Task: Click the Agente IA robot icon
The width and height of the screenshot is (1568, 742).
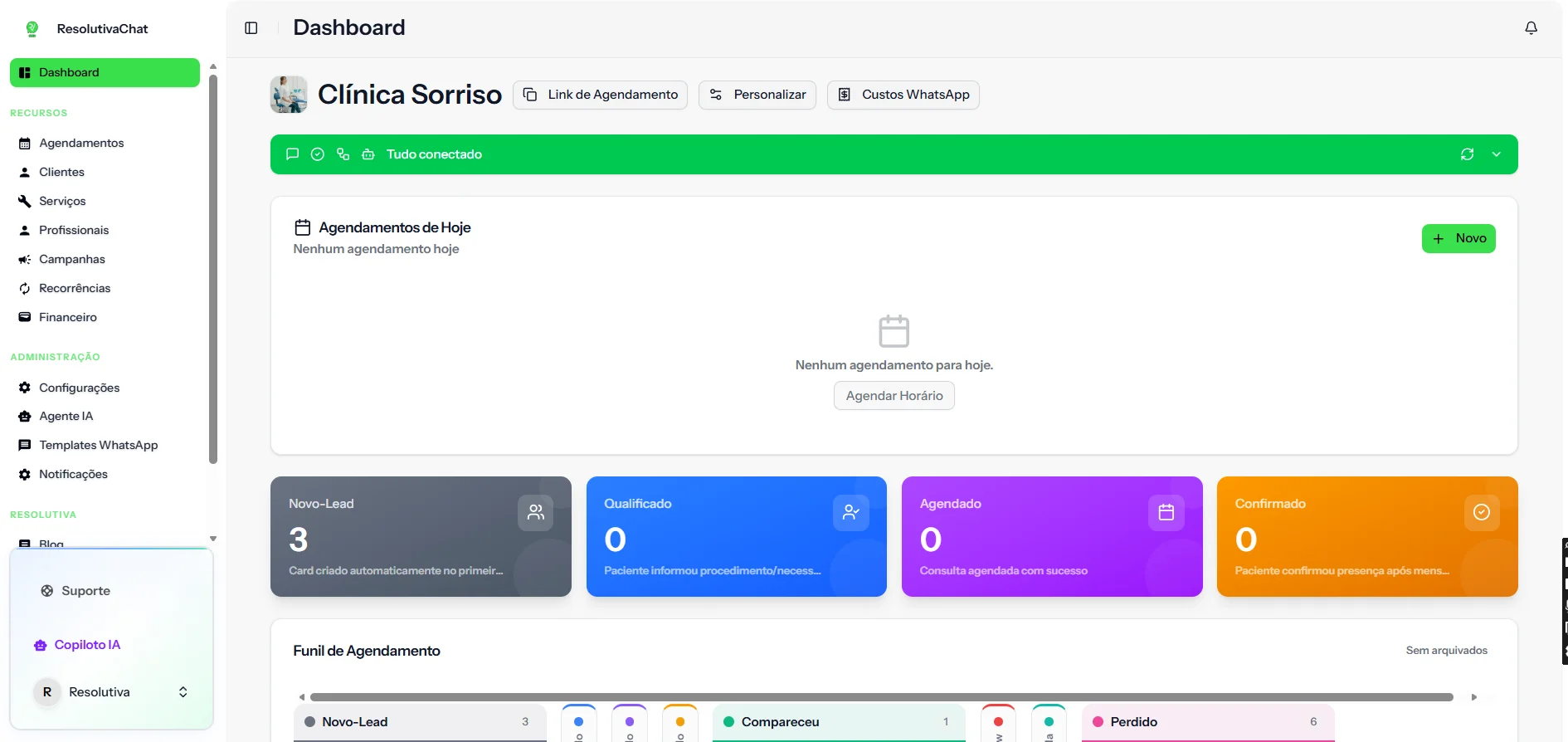Action: [25, 416]
